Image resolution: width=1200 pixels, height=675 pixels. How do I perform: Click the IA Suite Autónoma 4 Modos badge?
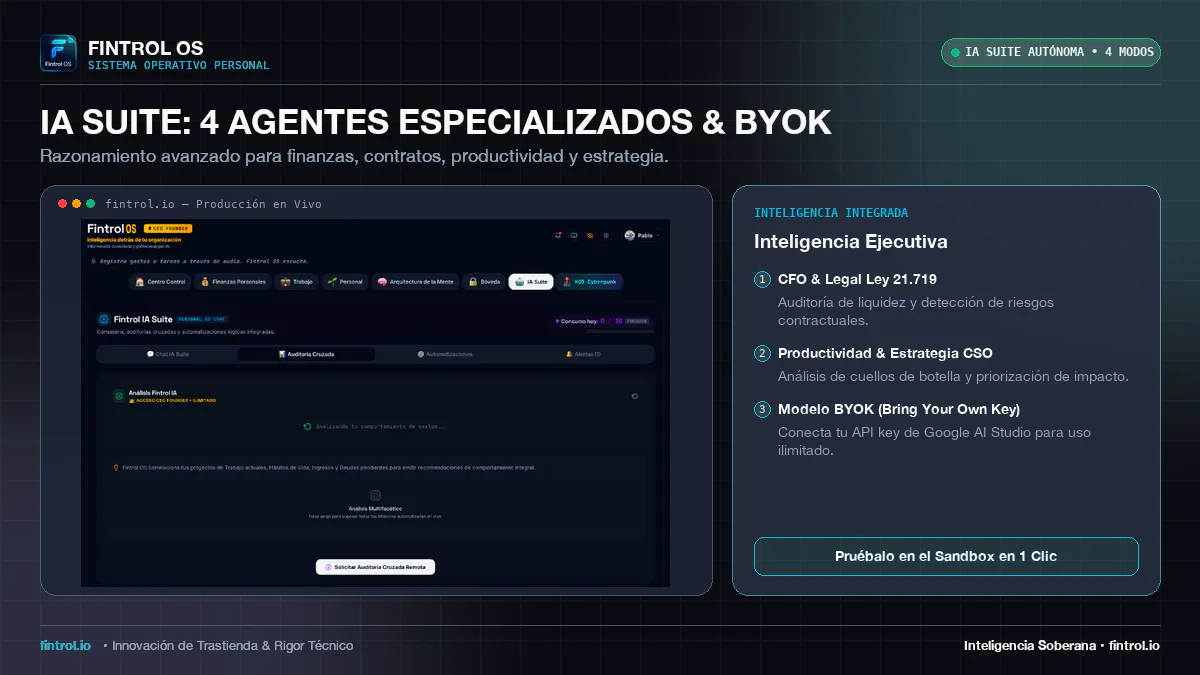[1051, 52]
